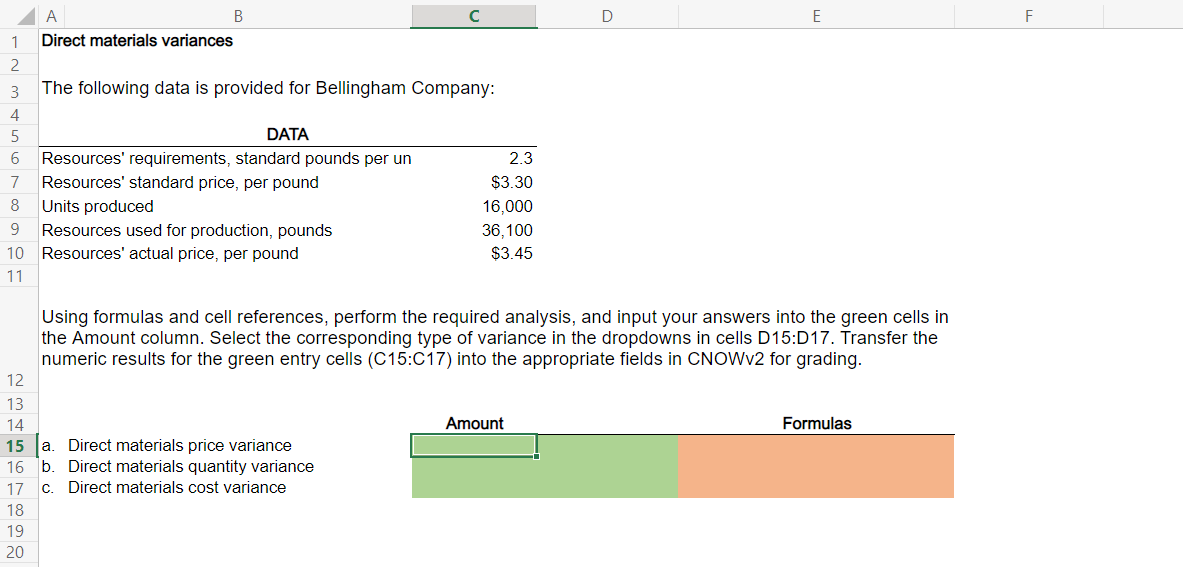This screenshot has height=567, width=1183.
Task: Click the green Amount cell C15
Action: [x=473, y=445]
